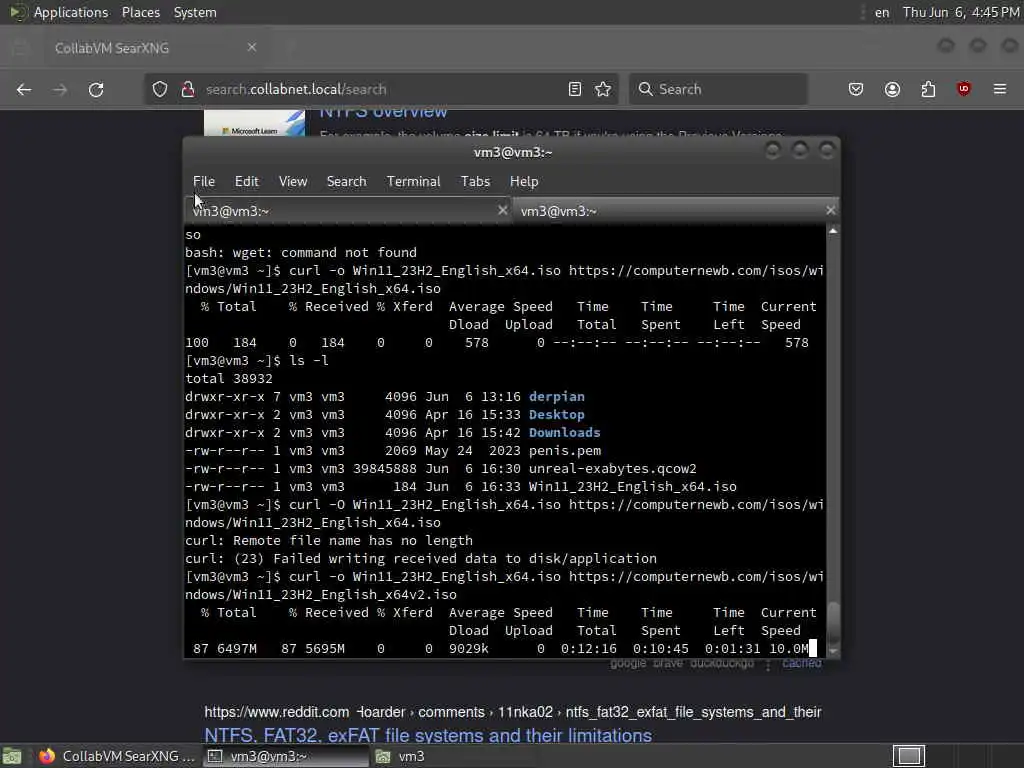The image size is (1024, 768).
Task: Click the clock showing Thu Jun 6
Action: [961, 12]
